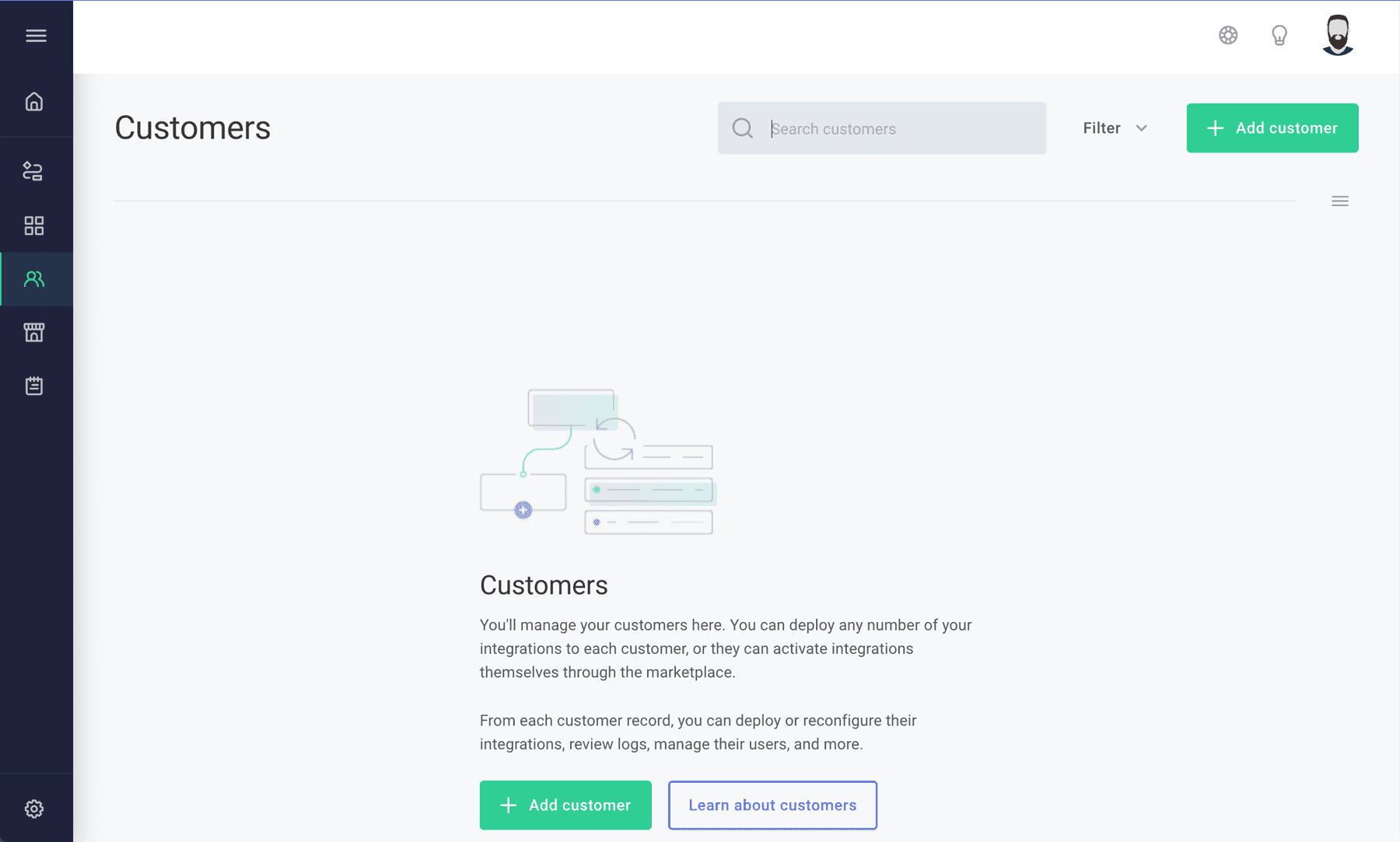Click the list options icon above the customer list
This screenshot has width=1400, height=842.
(x=1339, y=201)
